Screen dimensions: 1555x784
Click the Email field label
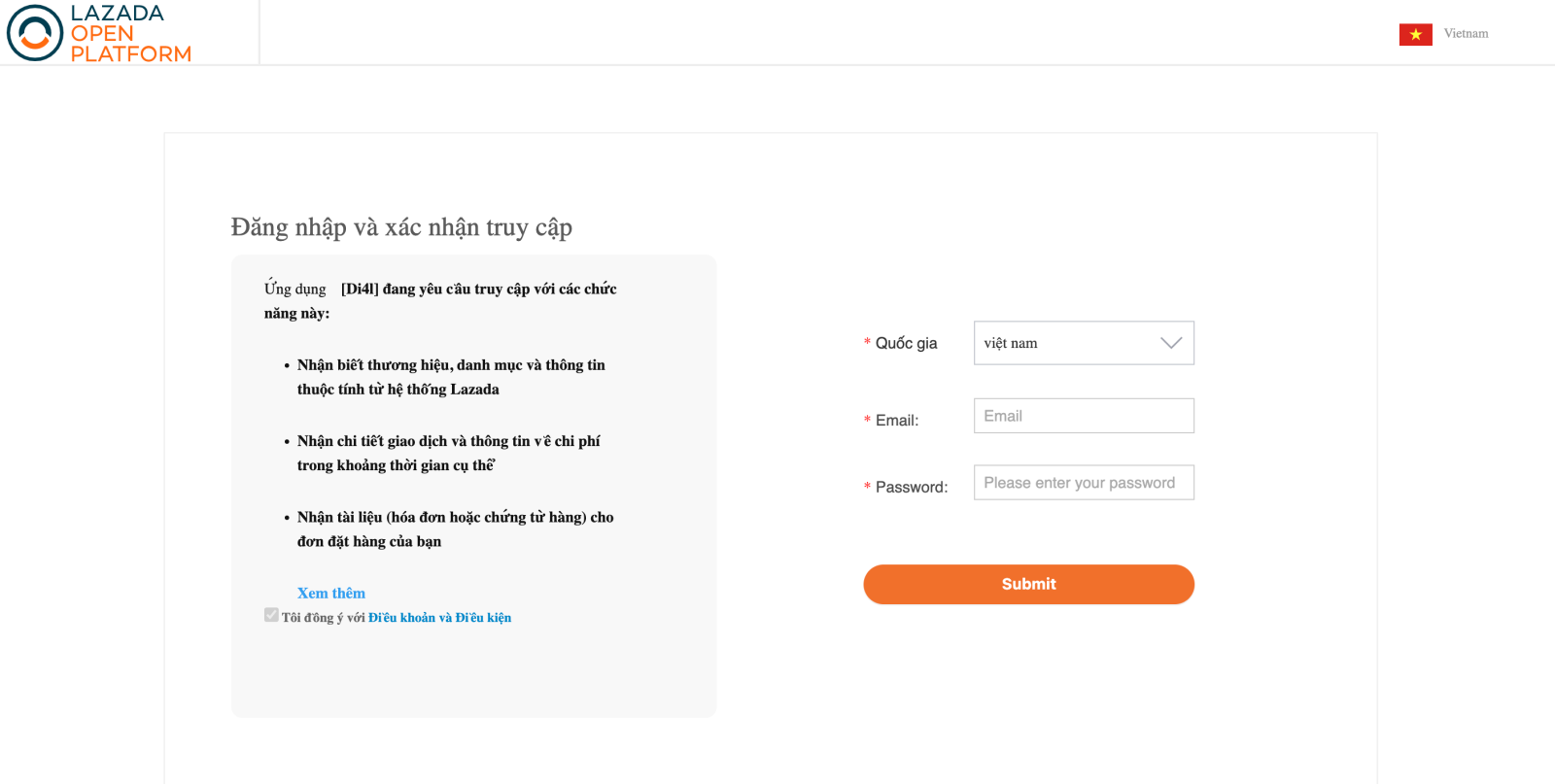[896, 421]
